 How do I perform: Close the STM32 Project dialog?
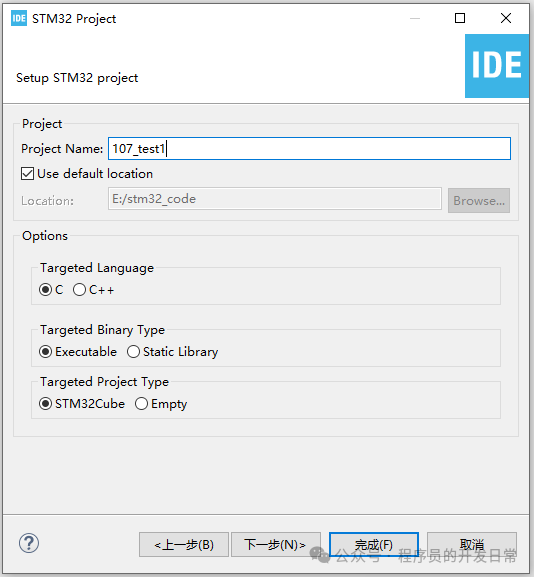tap(506, 18)
